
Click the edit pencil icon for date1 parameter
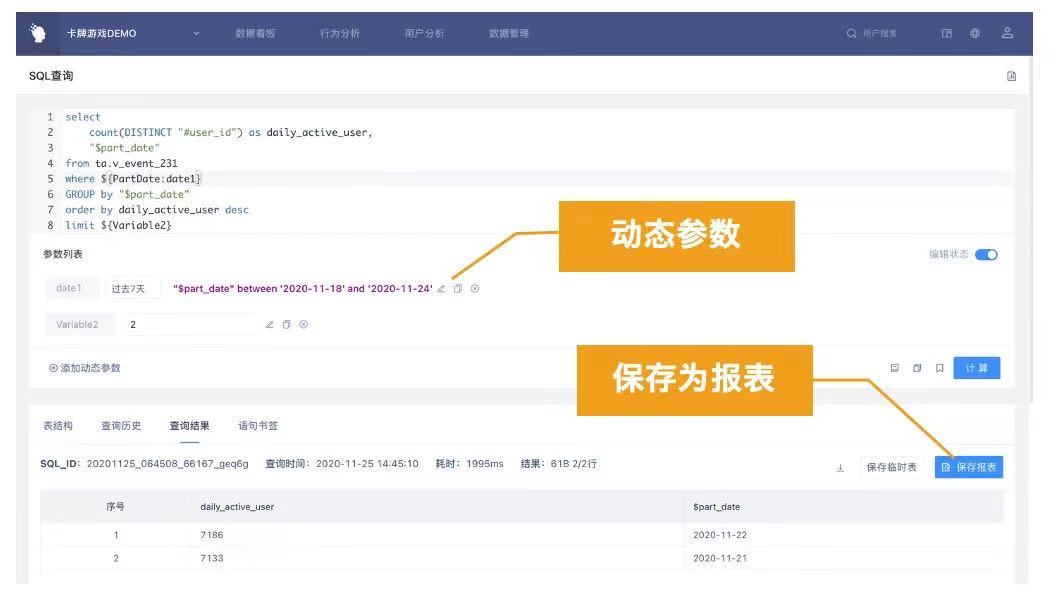[x=441, y=289]
